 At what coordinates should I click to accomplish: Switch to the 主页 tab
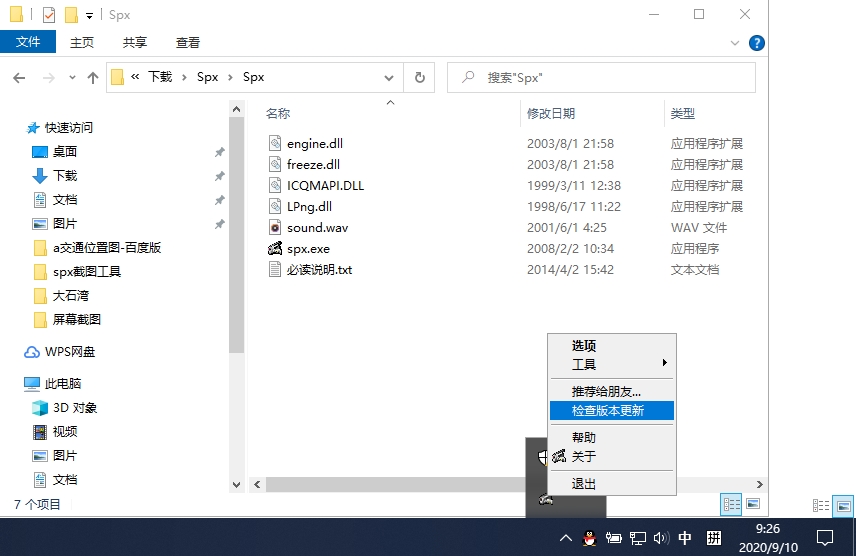coord(81,42)
